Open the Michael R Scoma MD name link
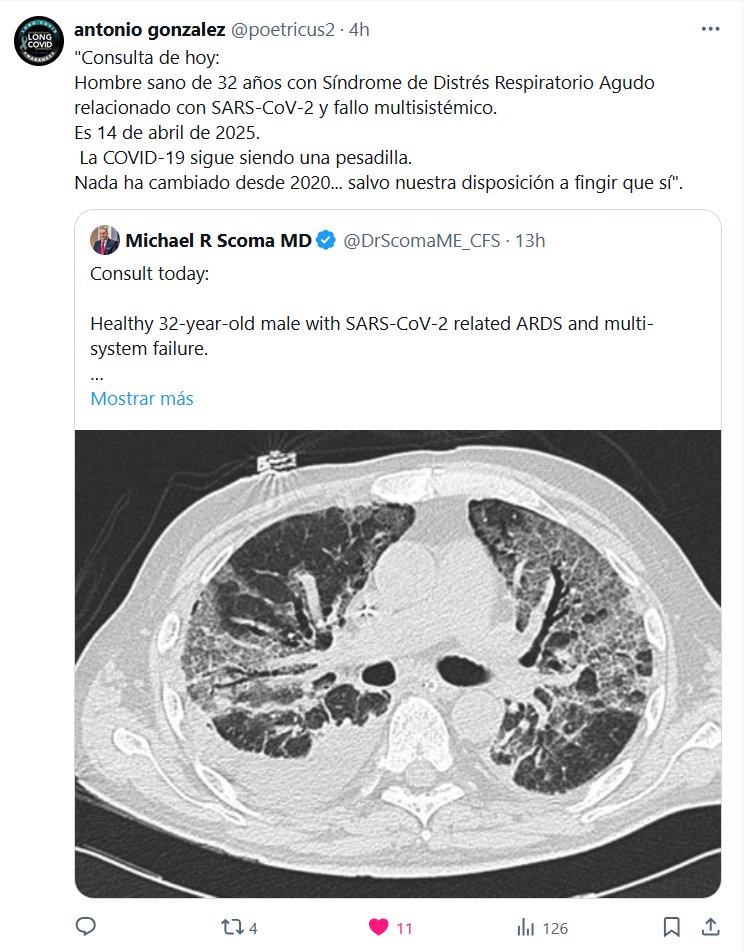 218,241
